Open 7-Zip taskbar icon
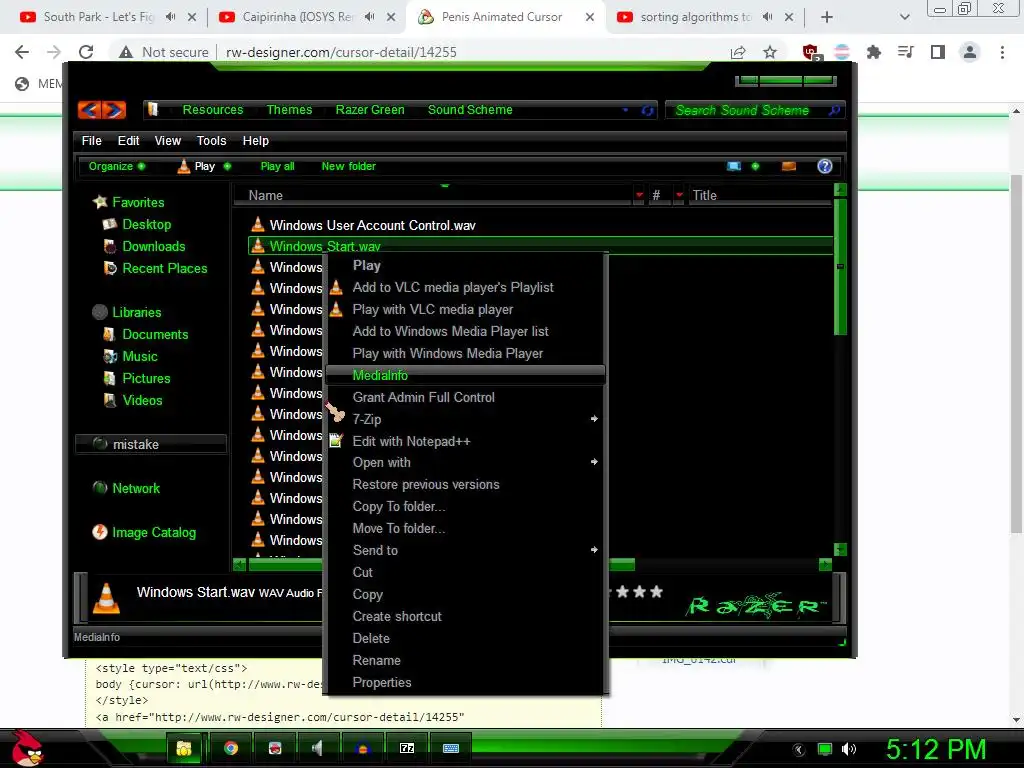 [x=407, y=748]
